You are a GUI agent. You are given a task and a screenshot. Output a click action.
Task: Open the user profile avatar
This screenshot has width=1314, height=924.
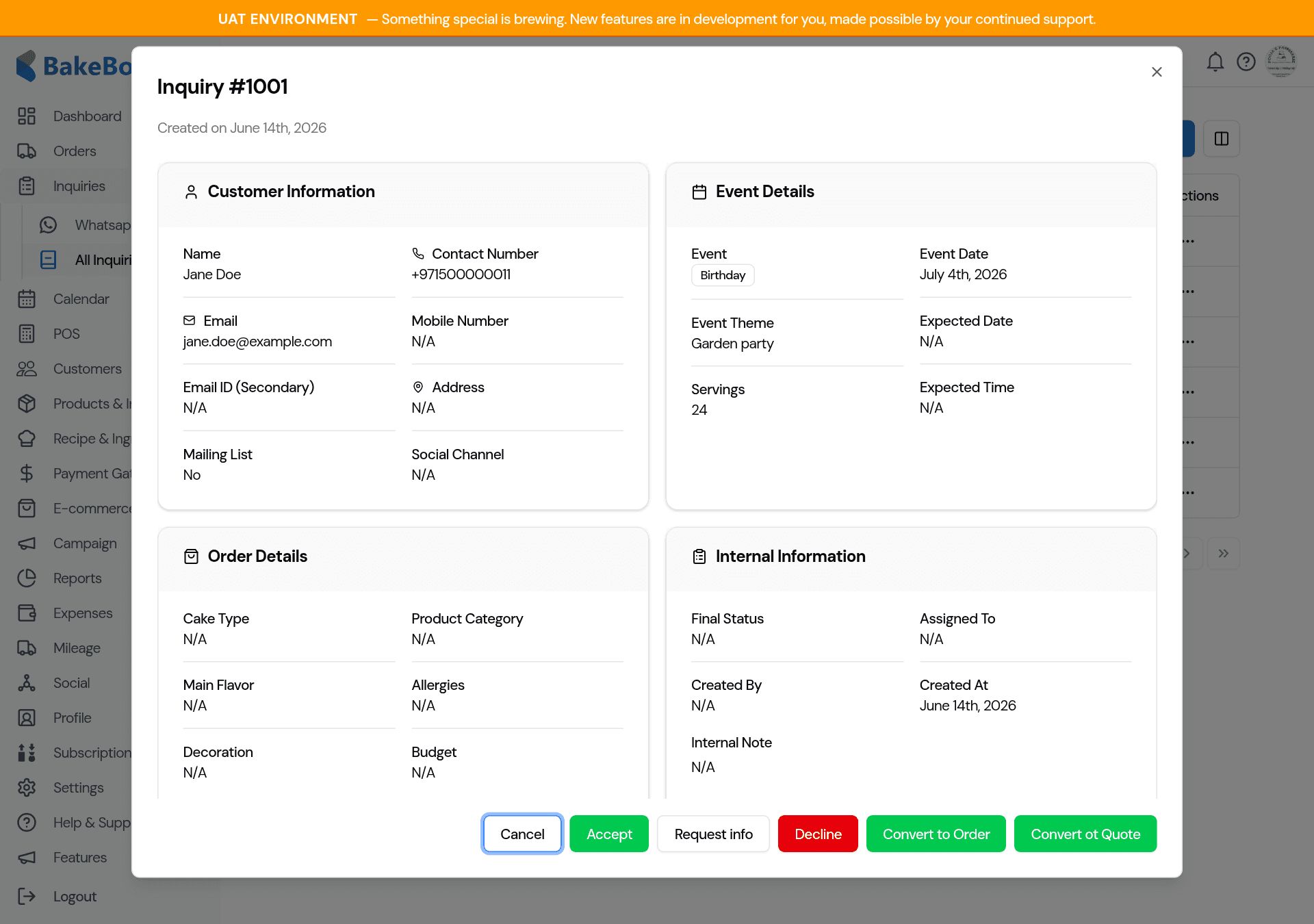pyautogui.click(x=1280, y=62)
